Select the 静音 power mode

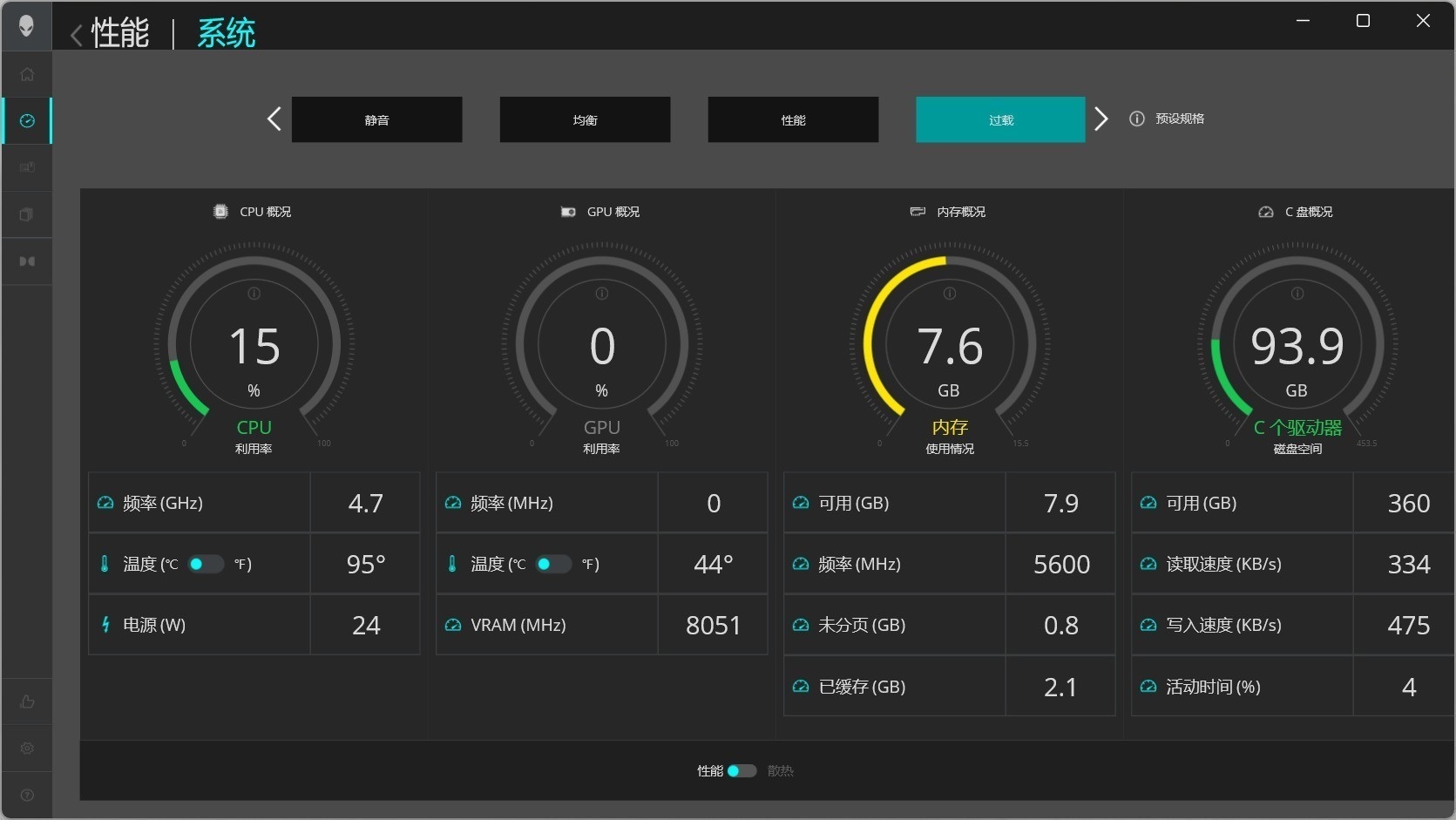[376, 119]
